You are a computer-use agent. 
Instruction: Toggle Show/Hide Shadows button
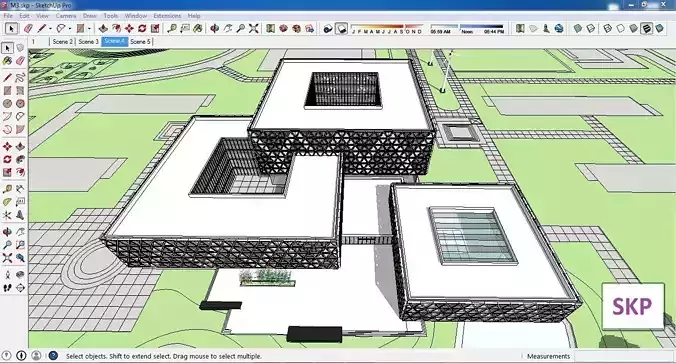(x=341, y=29)
